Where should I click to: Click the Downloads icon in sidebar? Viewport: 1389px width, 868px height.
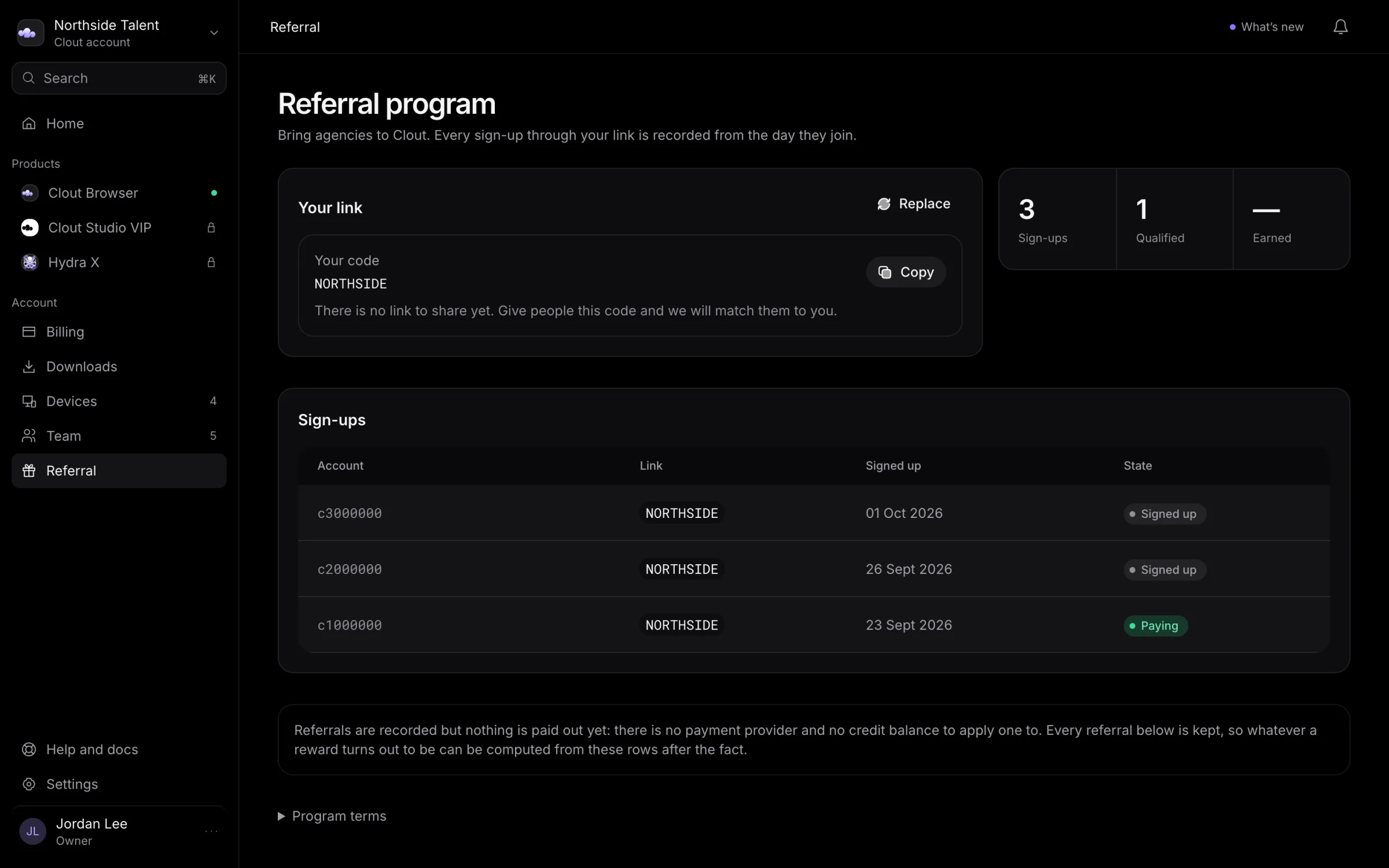[x=29, y=366]
